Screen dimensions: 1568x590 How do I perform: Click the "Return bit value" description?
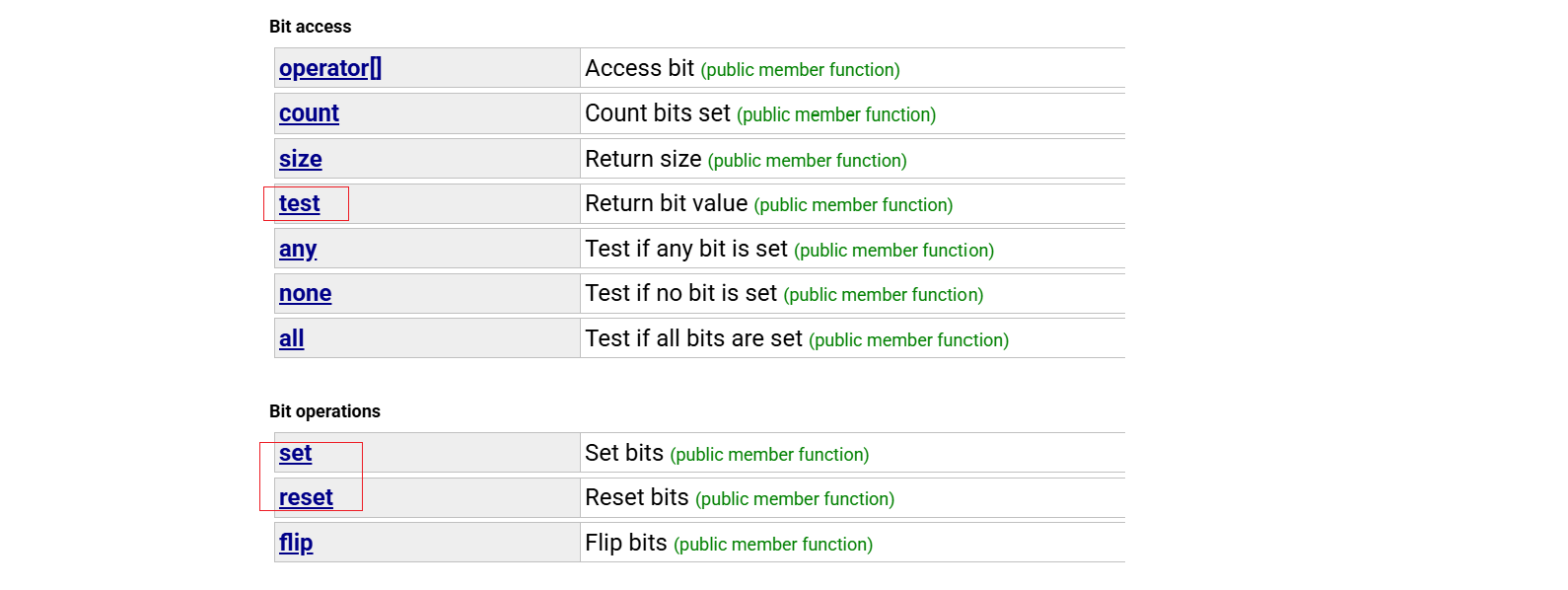coord(666,203)
